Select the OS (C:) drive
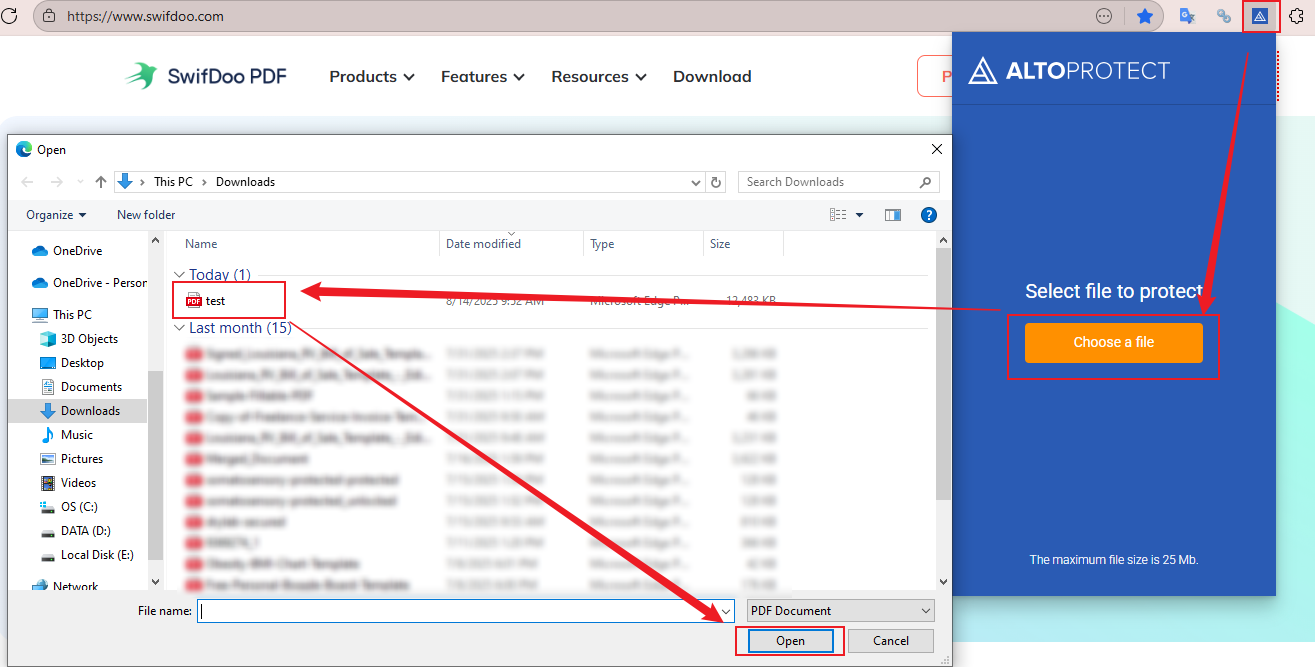 pyautogui.click(x=68, y=507)
